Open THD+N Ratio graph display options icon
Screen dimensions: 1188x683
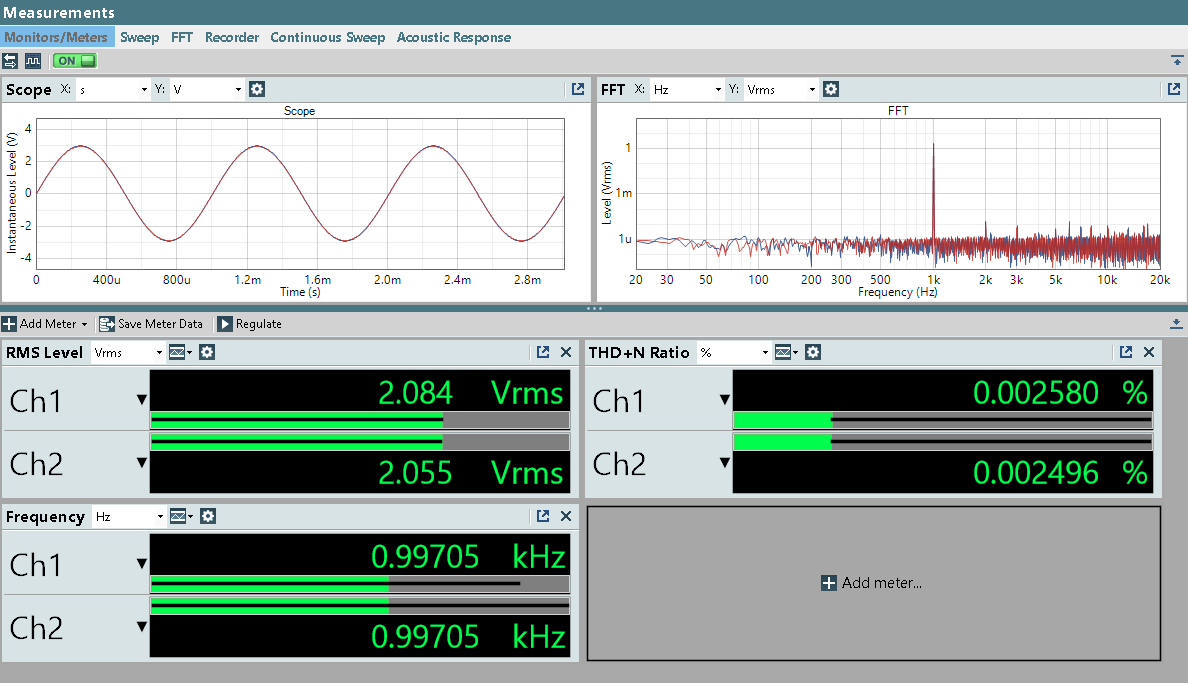tap(786, 352)
